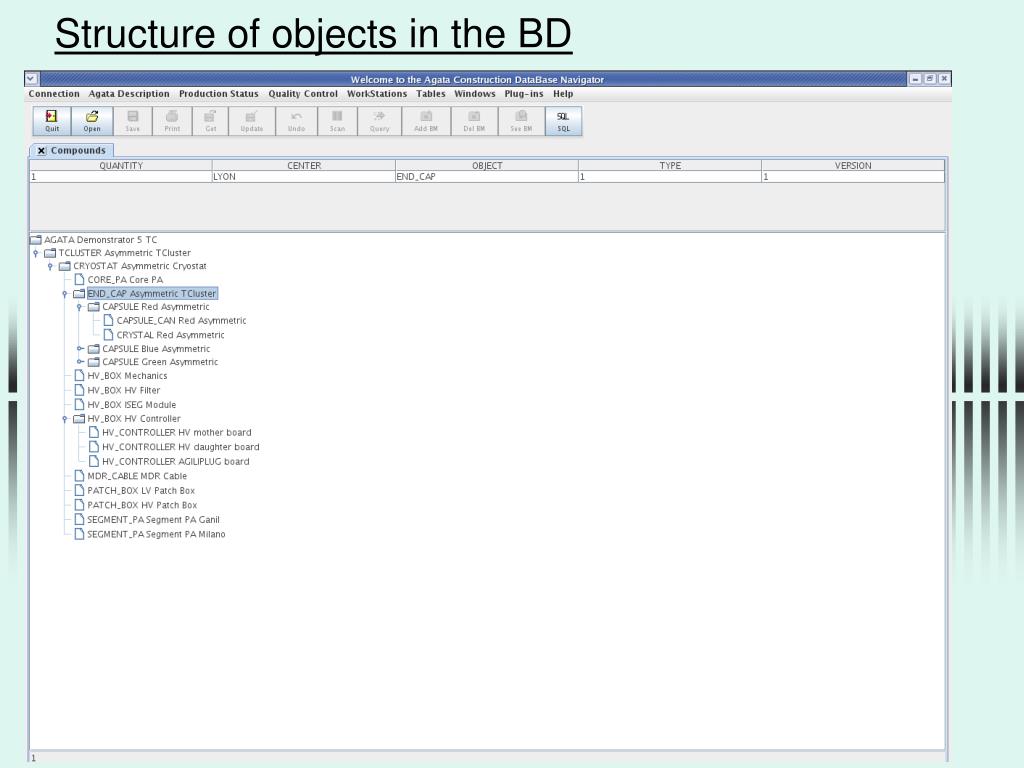The image size is (1024, 768).
Task: Click the Update toolbar icon
Action: [251, 121]
